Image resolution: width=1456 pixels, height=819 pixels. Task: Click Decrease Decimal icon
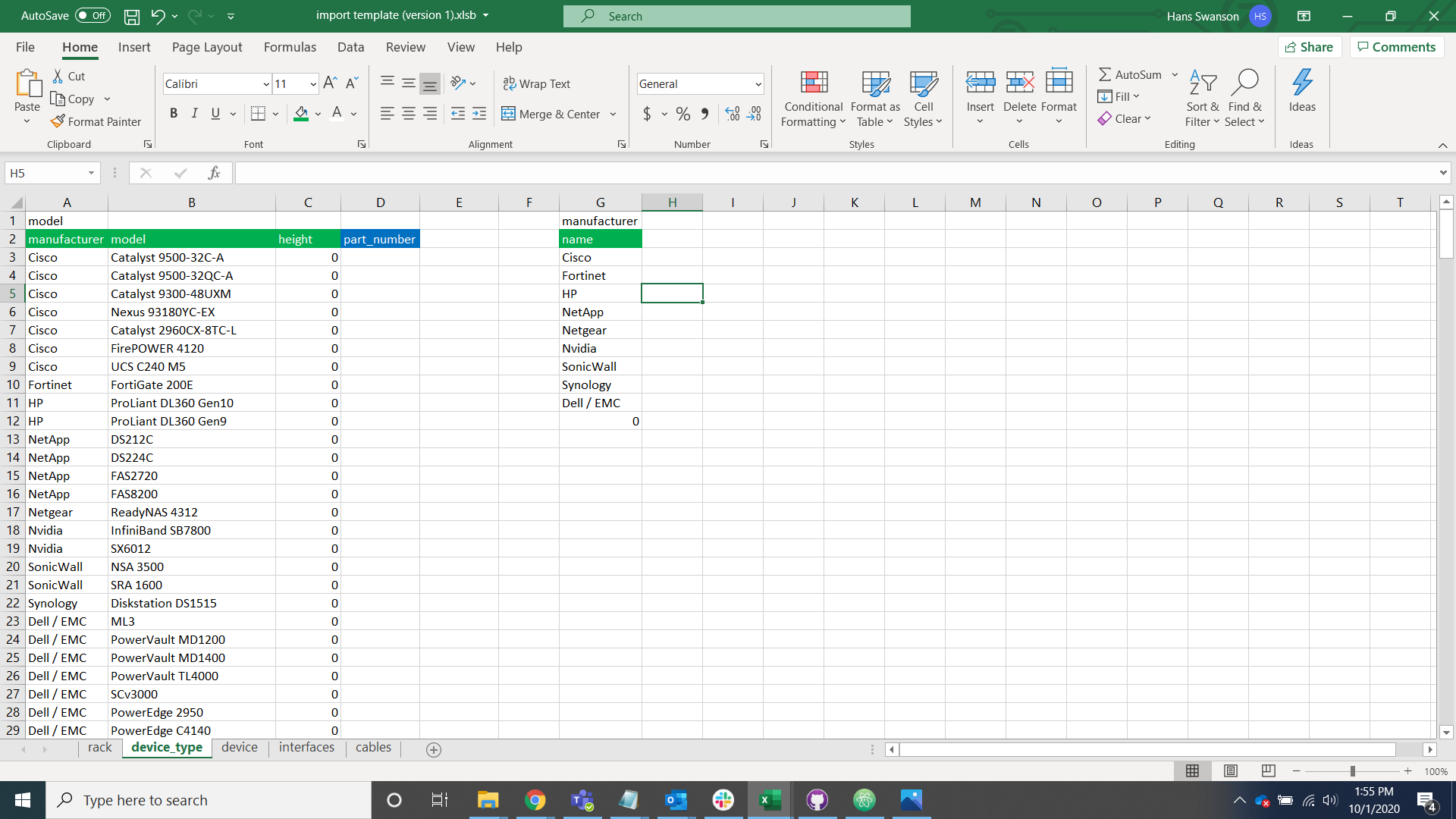pyautogui.click(x=754, y=114)
